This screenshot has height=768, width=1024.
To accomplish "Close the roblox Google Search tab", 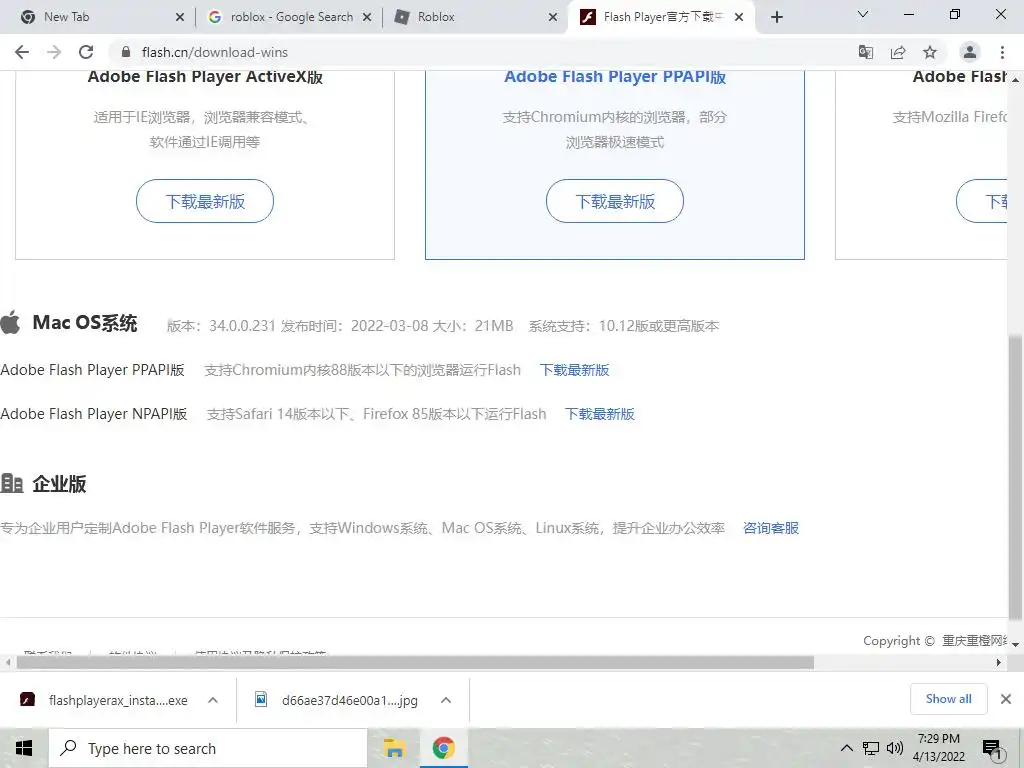I will click(367, 17).
